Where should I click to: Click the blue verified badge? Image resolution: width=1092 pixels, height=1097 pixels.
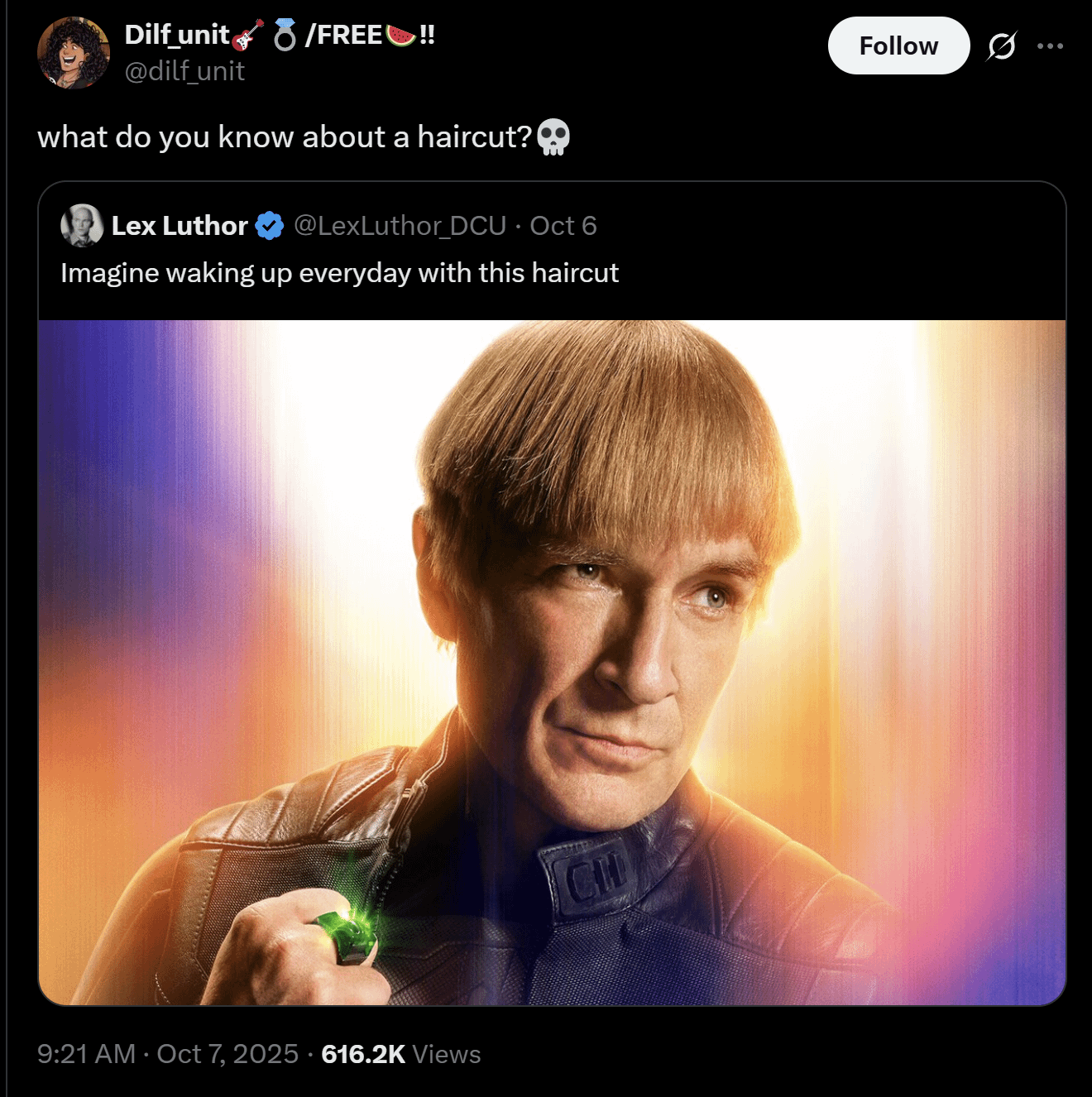click(x=270, y=226)
